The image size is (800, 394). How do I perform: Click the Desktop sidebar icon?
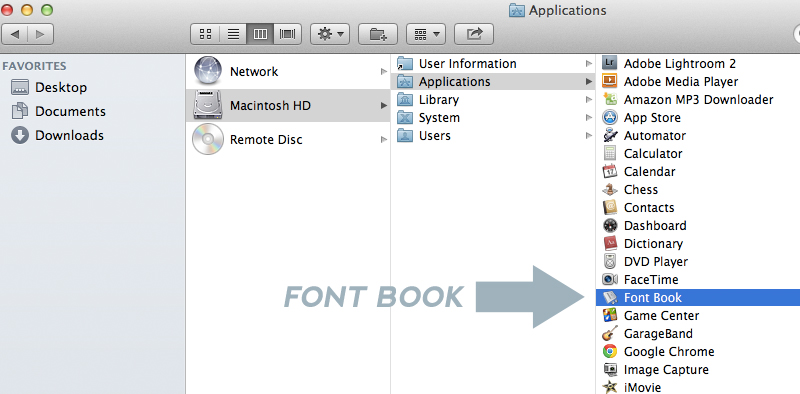20,87
